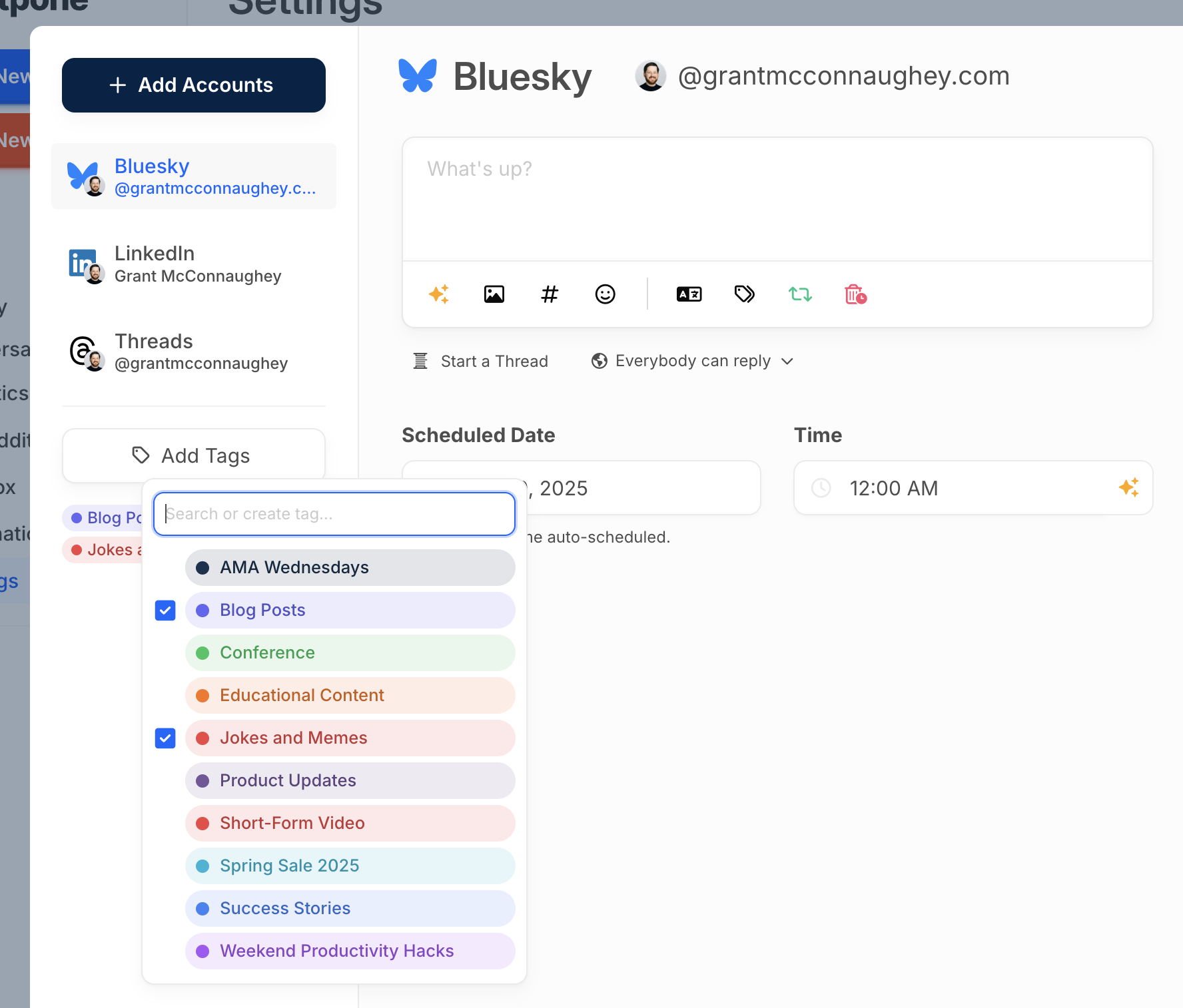The width and height of the screenshot is (1183, 1008).
Task: Click Start a Thread
Action: [x=481, y=361]
